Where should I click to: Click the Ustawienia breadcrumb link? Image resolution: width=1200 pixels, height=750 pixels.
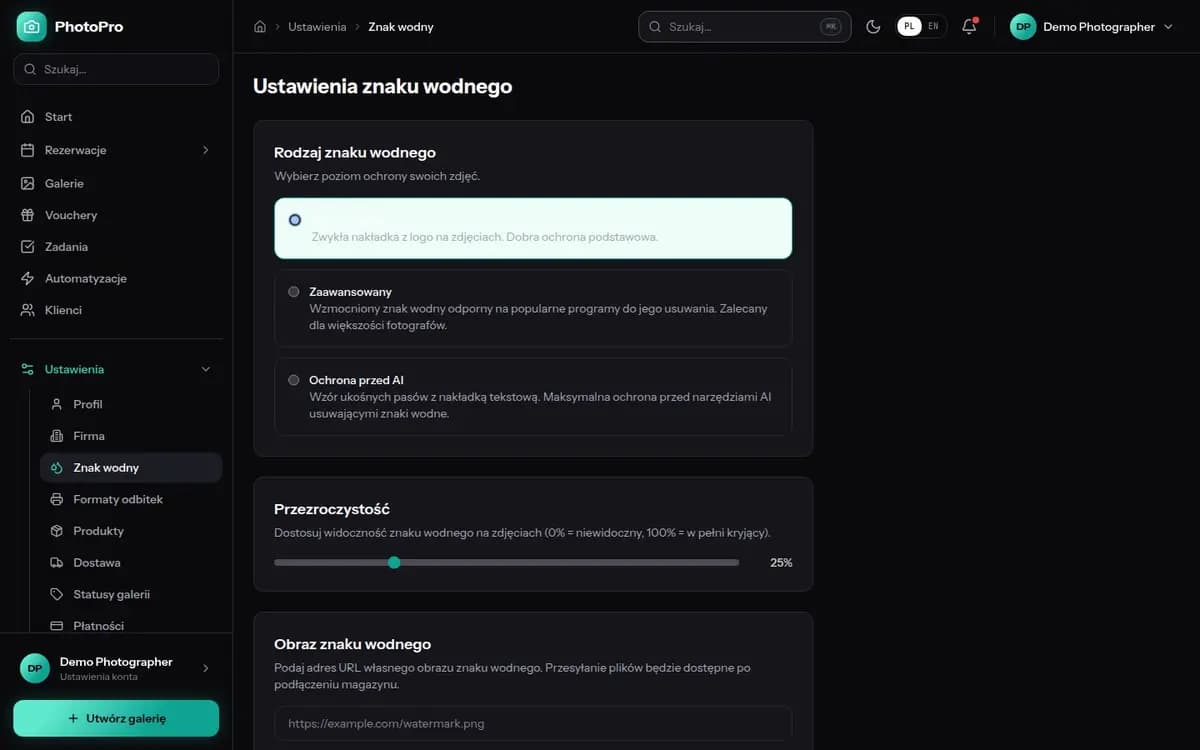tap(317, 27)
